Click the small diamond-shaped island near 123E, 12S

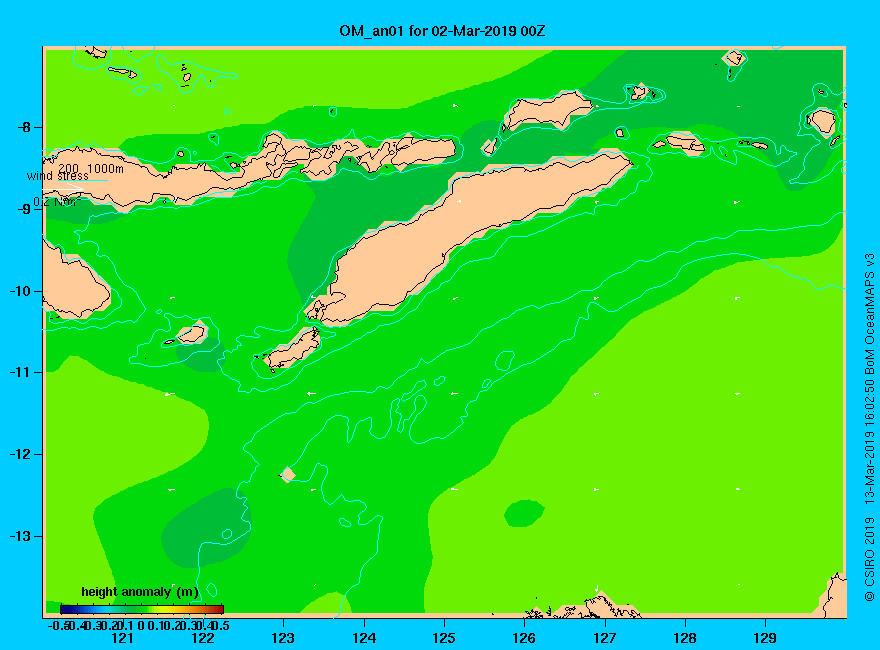coord(288,474)
